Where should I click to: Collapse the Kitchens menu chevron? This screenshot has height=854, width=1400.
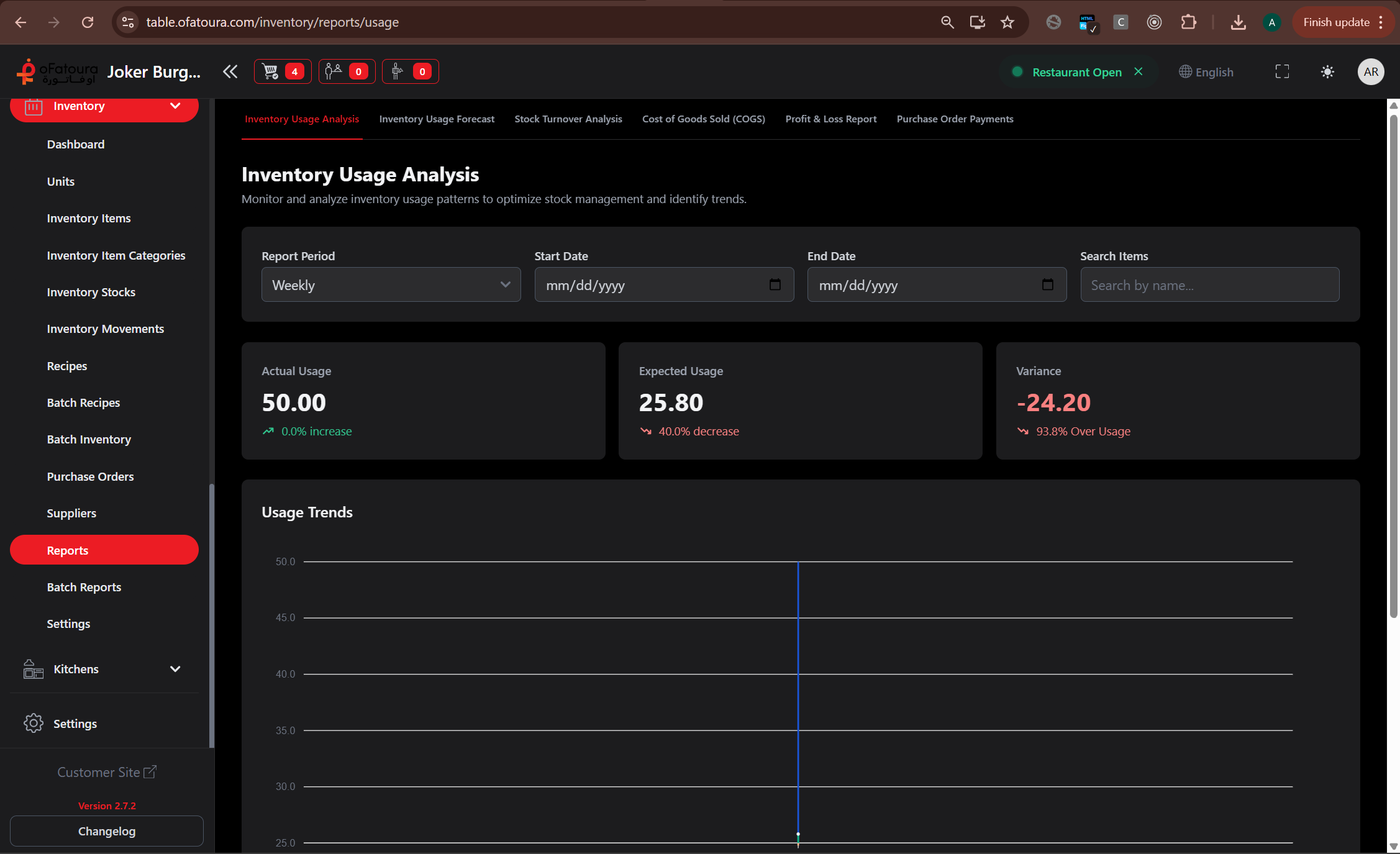(175, 669)
